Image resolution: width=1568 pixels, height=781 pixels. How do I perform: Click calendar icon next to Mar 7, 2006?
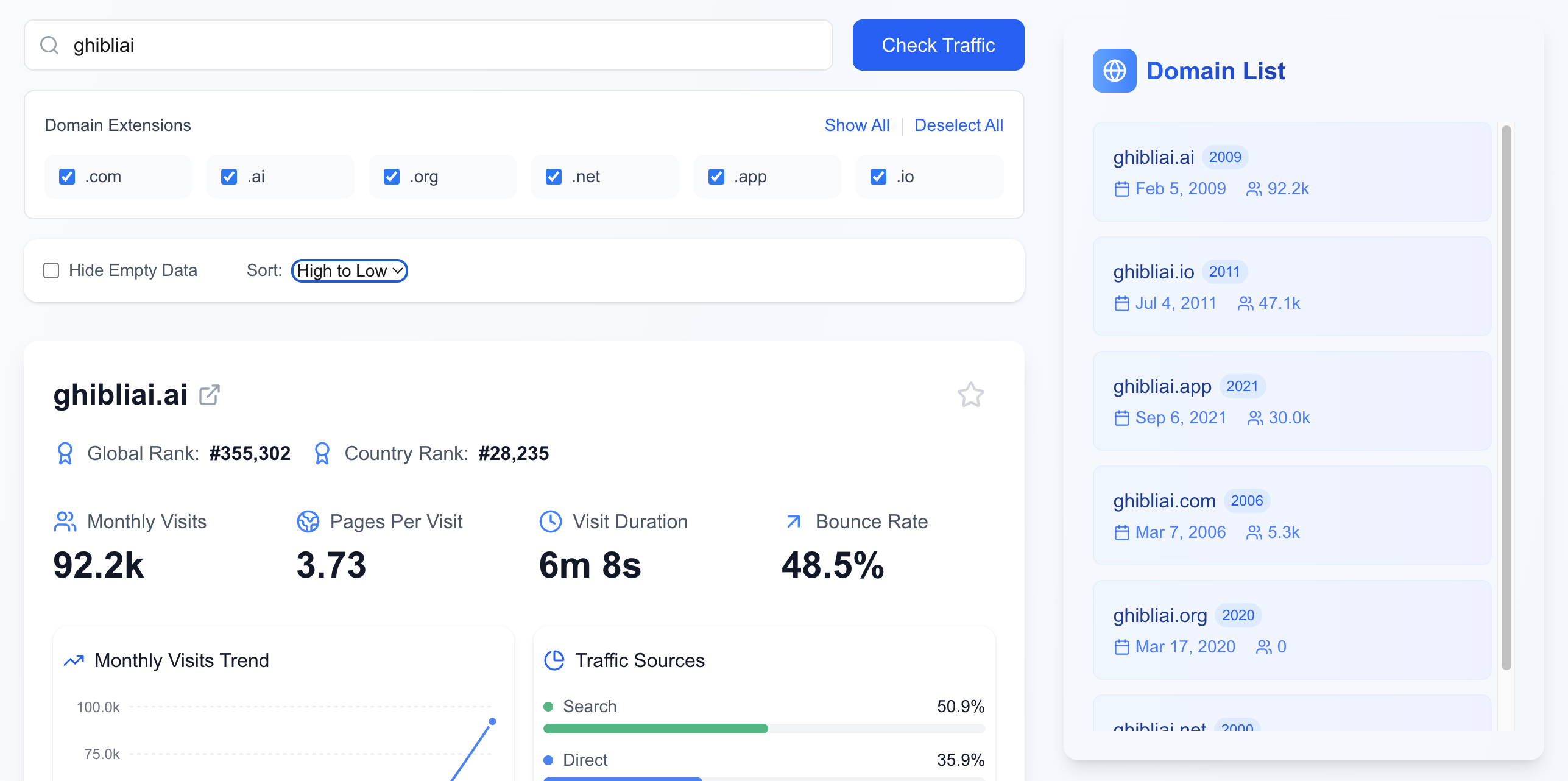pyautogui.click(x=1122, y=532)
